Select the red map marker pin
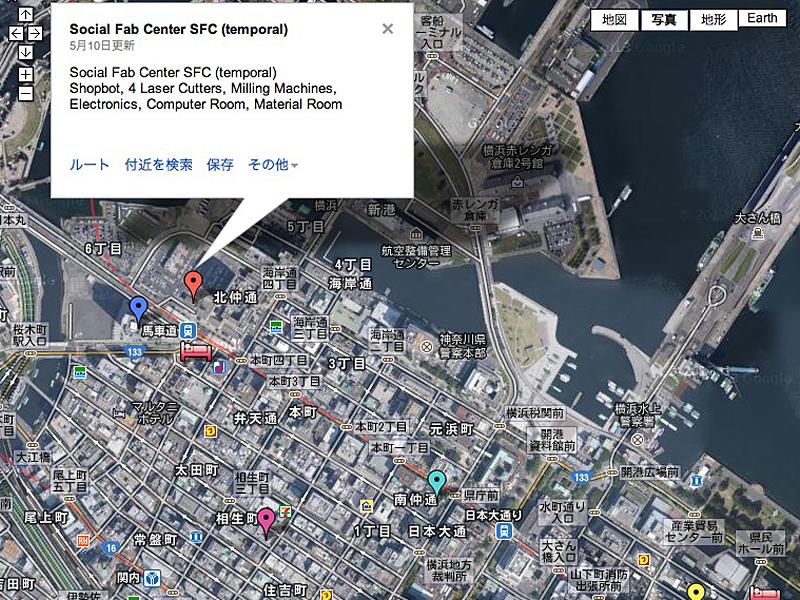 (x=193, y=285)
